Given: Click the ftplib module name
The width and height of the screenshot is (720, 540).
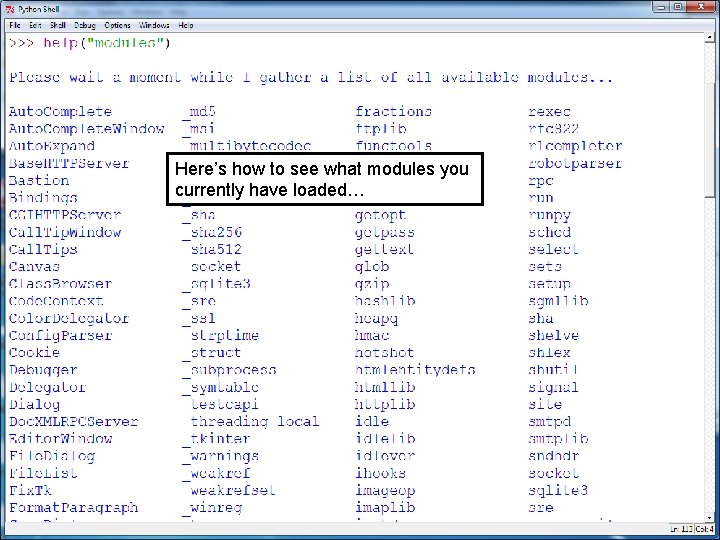Looking at the screenshot, I should 381,129.
